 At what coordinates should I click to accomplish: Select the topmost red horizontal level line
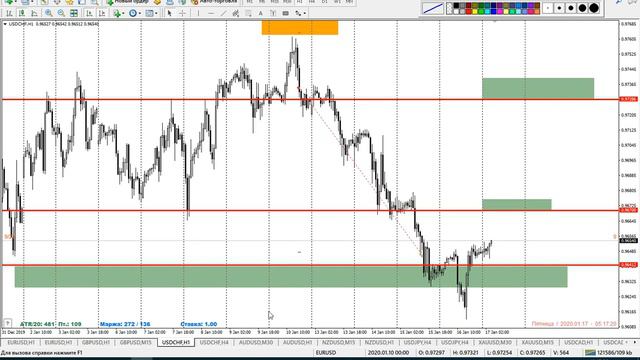tap(310, 99)
